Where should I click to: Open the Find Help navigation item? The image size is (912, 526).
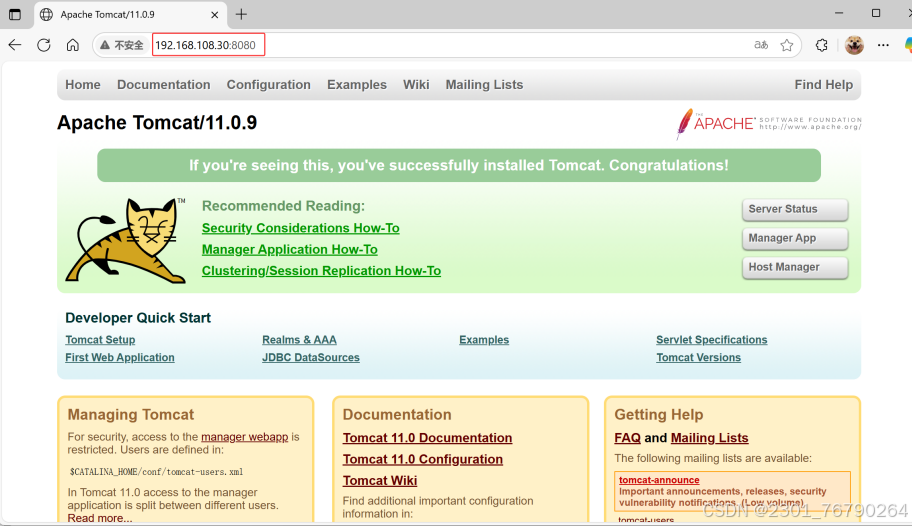point(824,85)
